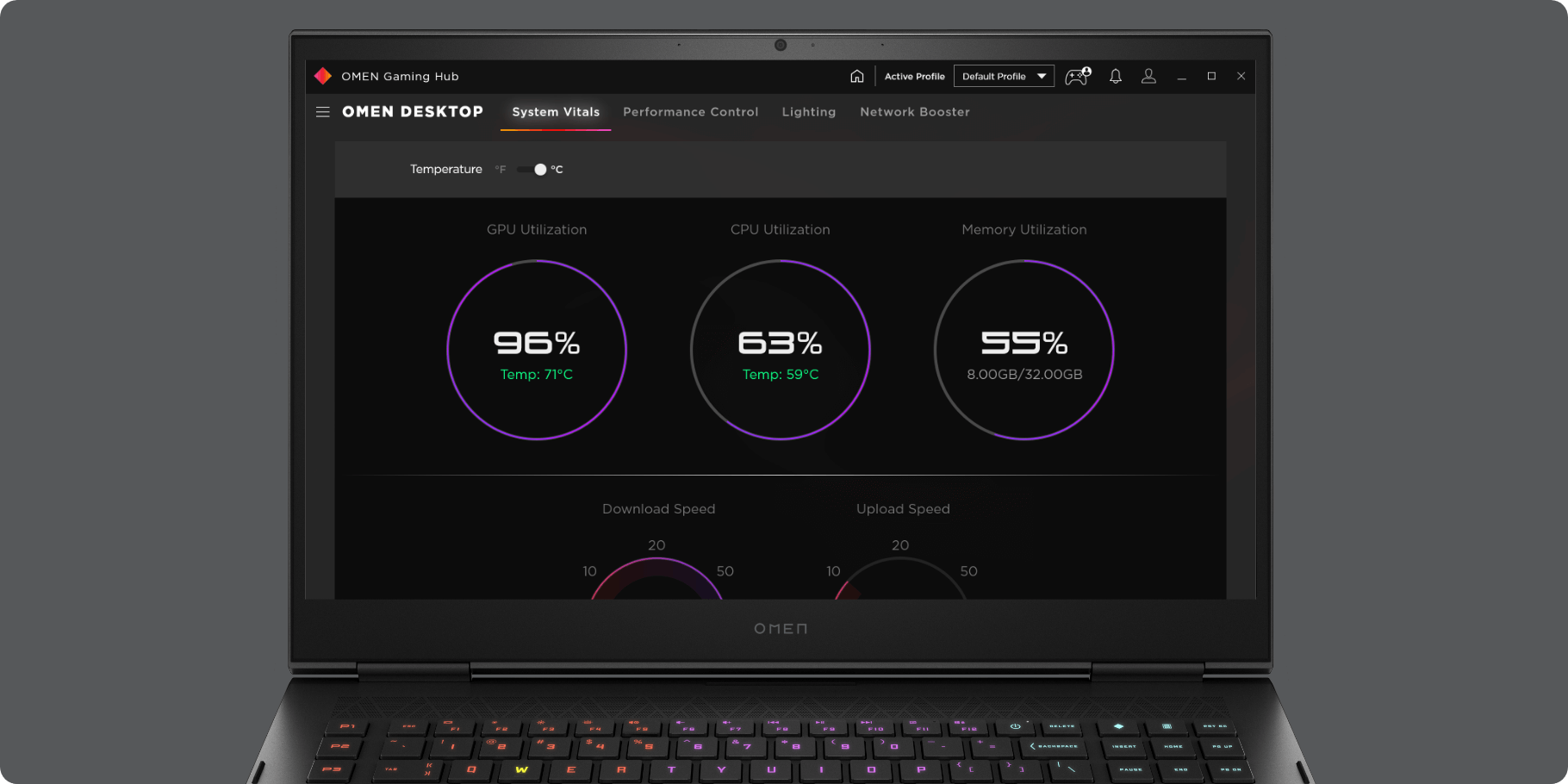
Task: Click the 'Active Profile' label
Action: 915,77
